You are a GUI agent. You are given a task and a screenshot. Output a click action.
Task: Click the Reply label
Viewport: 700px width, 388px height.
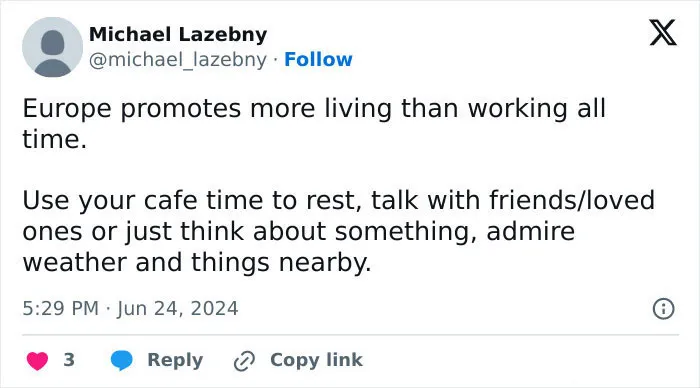[x=175, y=360]
